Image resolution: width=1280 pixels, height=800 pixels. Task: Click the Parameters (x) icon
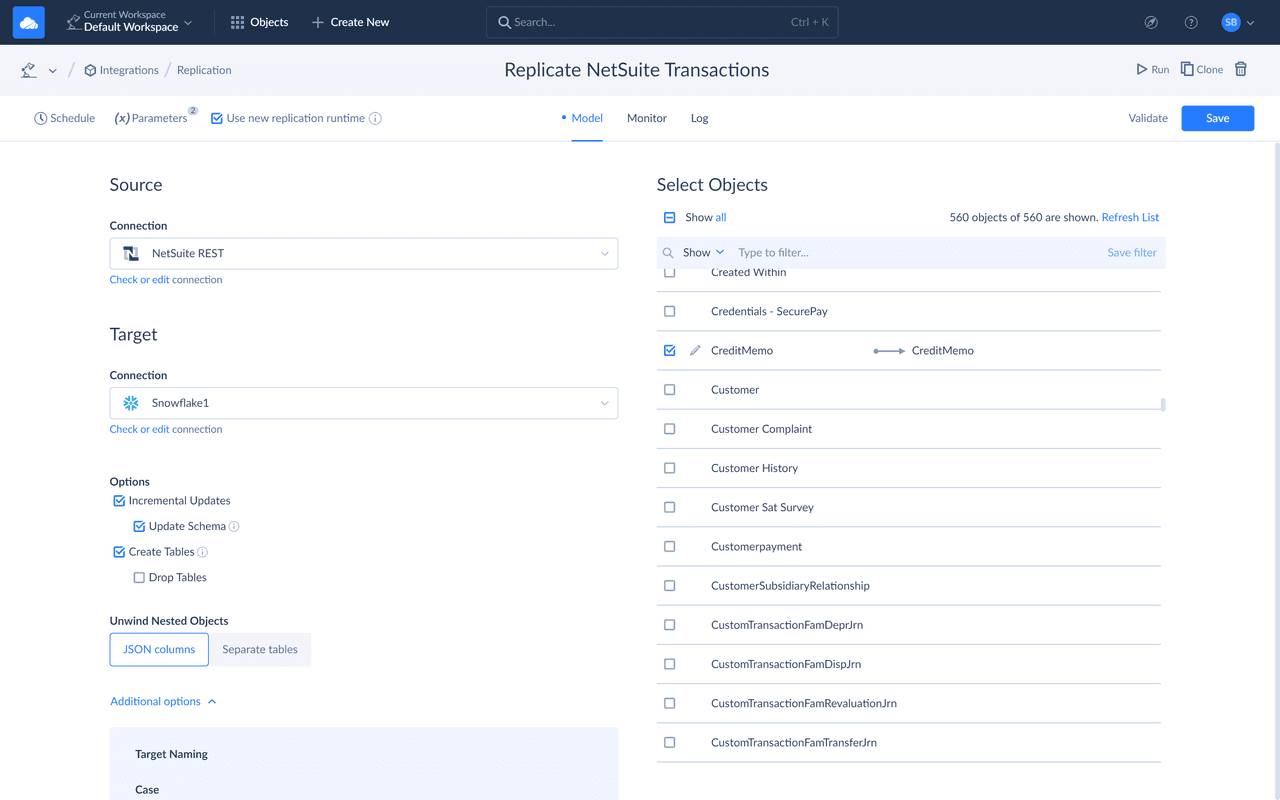click(x=122, y=118)
